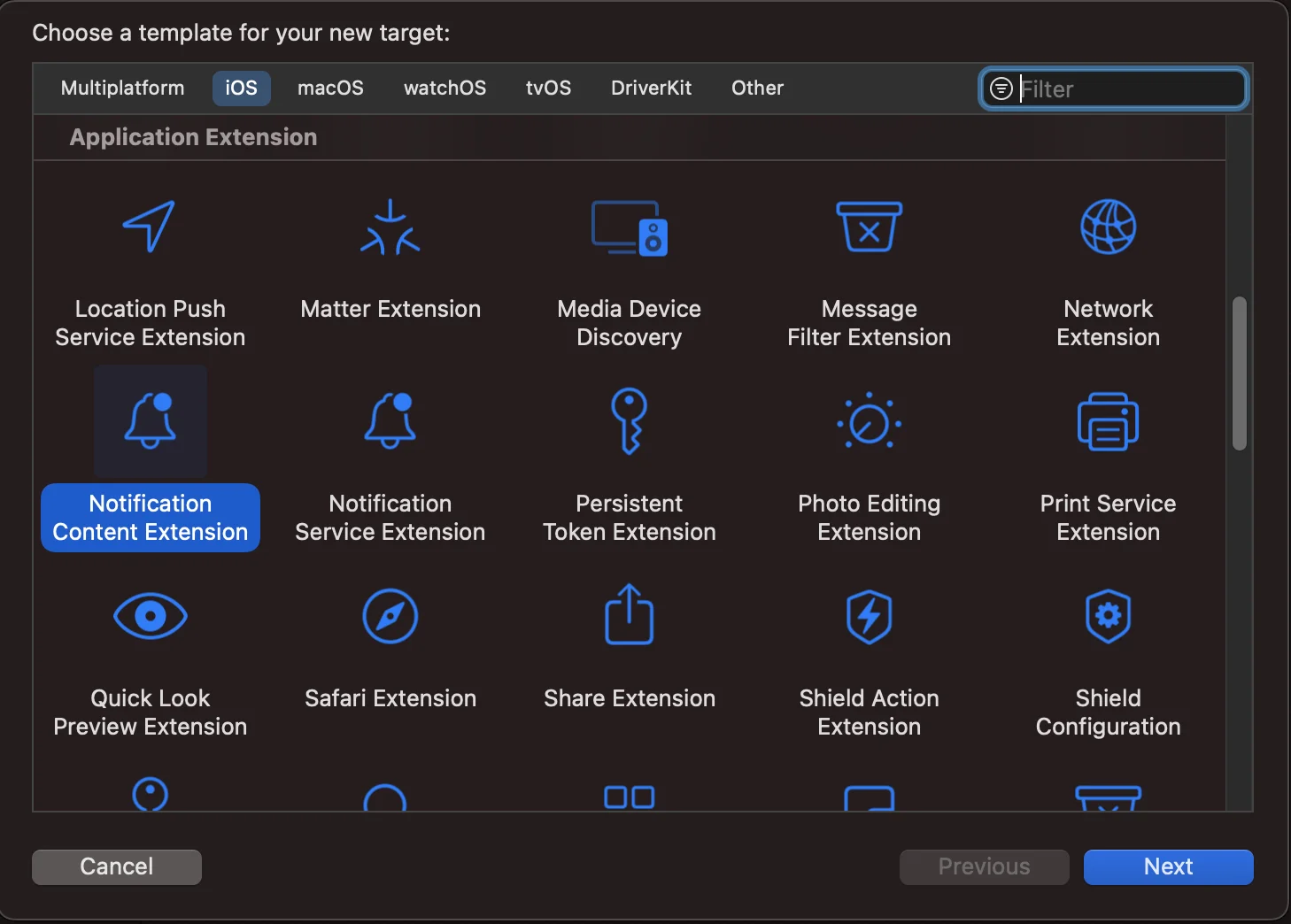This screenshot has width=1291, height=924.
Task: Pick the Message Filter Extension icon
Action: (869, 227)
